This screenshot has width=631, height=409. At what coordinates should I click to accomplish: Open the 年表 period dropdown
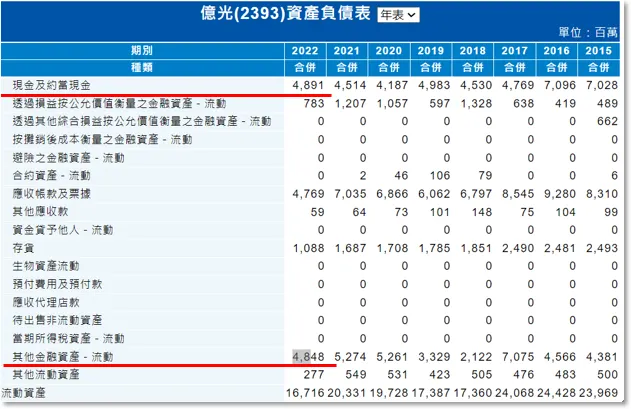pos(398,15)
